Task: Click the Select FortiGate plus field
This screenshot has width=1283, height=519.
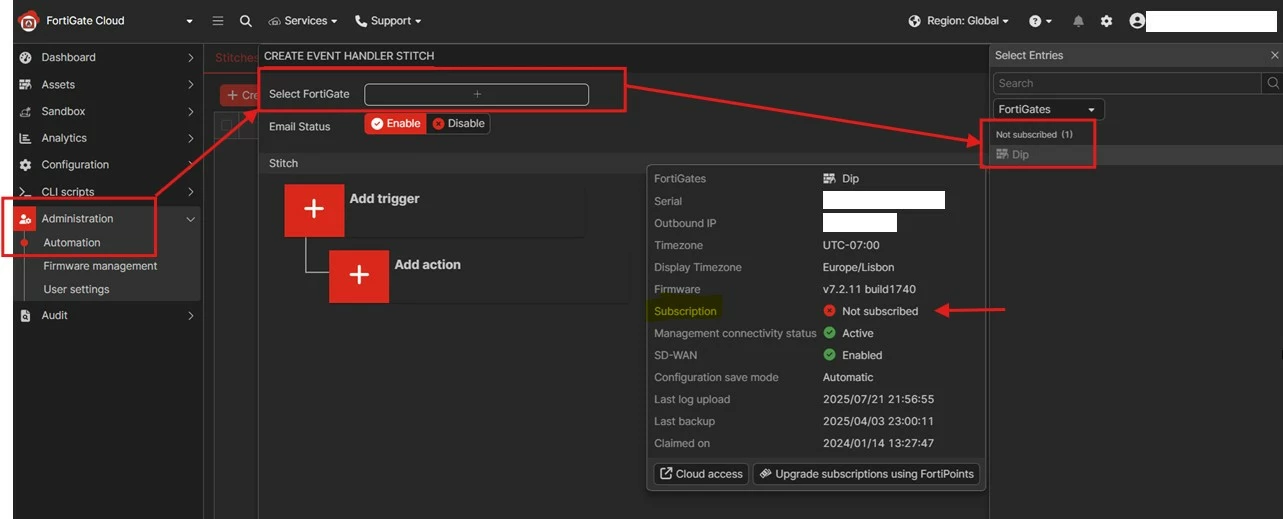Action: (x=476, y=94)
